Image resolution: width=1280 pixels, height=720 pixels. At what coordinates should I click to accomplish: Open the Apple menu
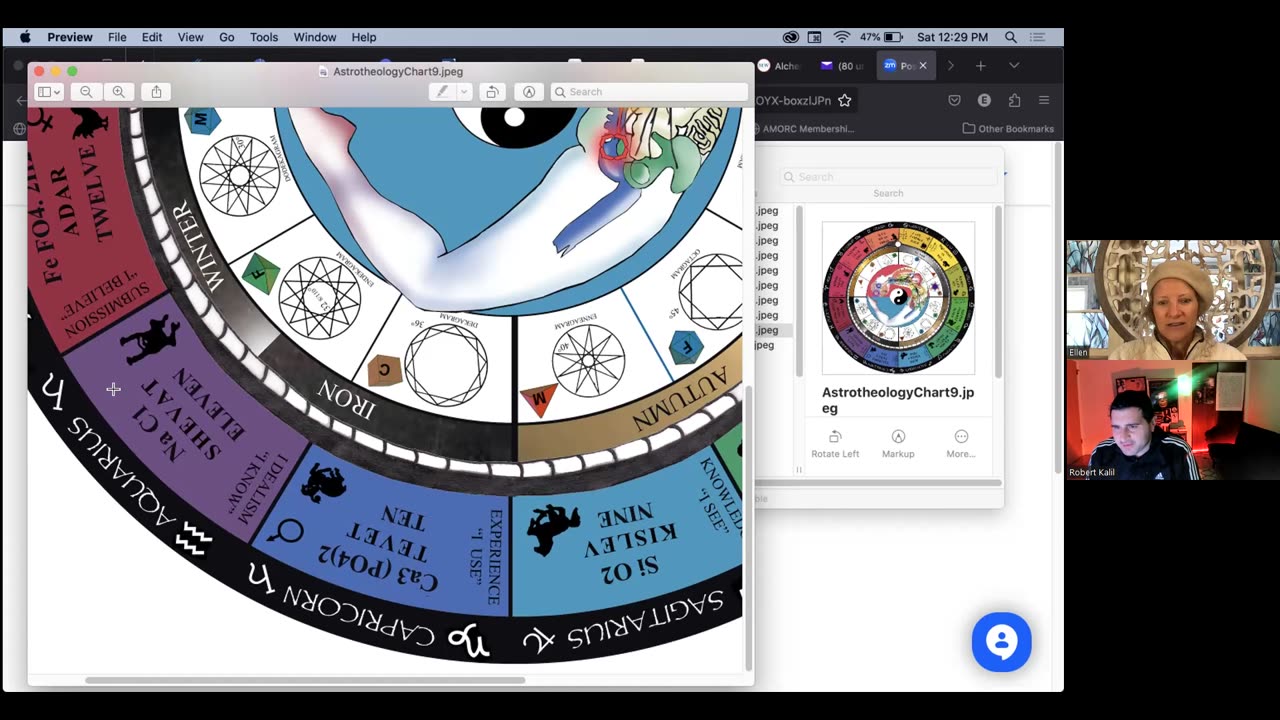(25, 37)
